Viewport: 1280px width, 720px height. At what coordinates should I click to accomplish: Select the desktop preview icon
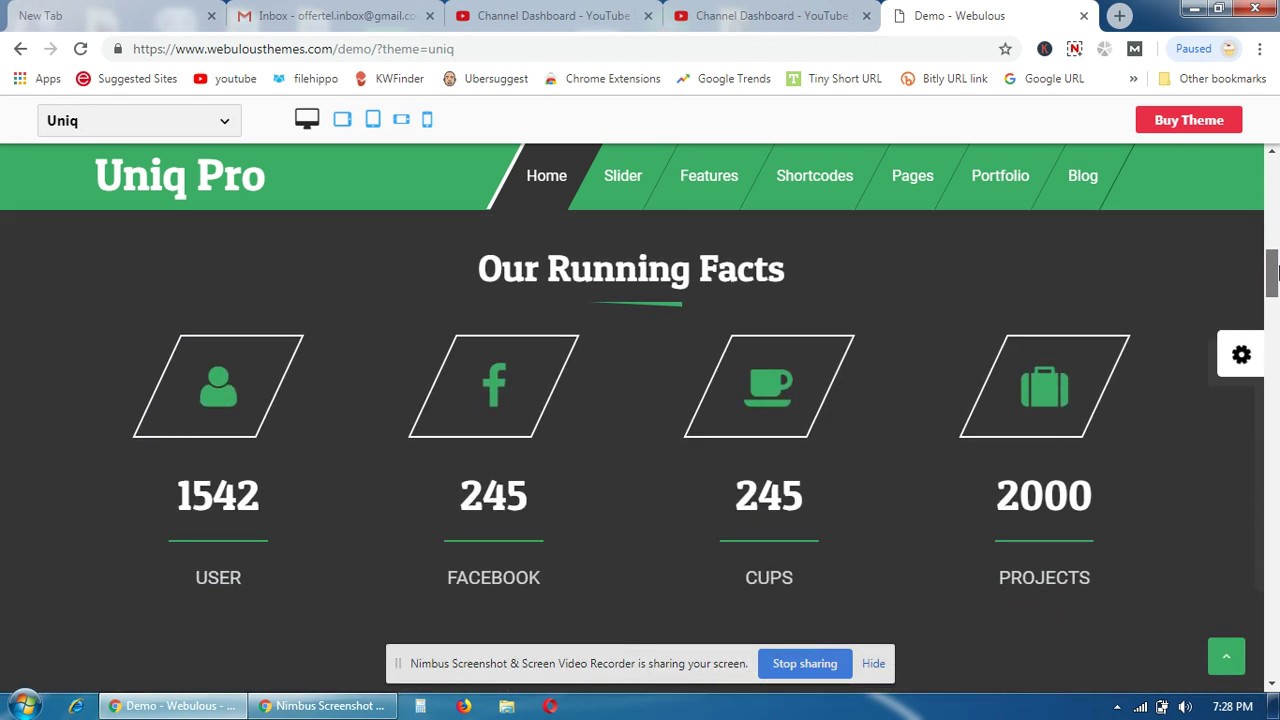pyautogui.click(x=307, y=120)
